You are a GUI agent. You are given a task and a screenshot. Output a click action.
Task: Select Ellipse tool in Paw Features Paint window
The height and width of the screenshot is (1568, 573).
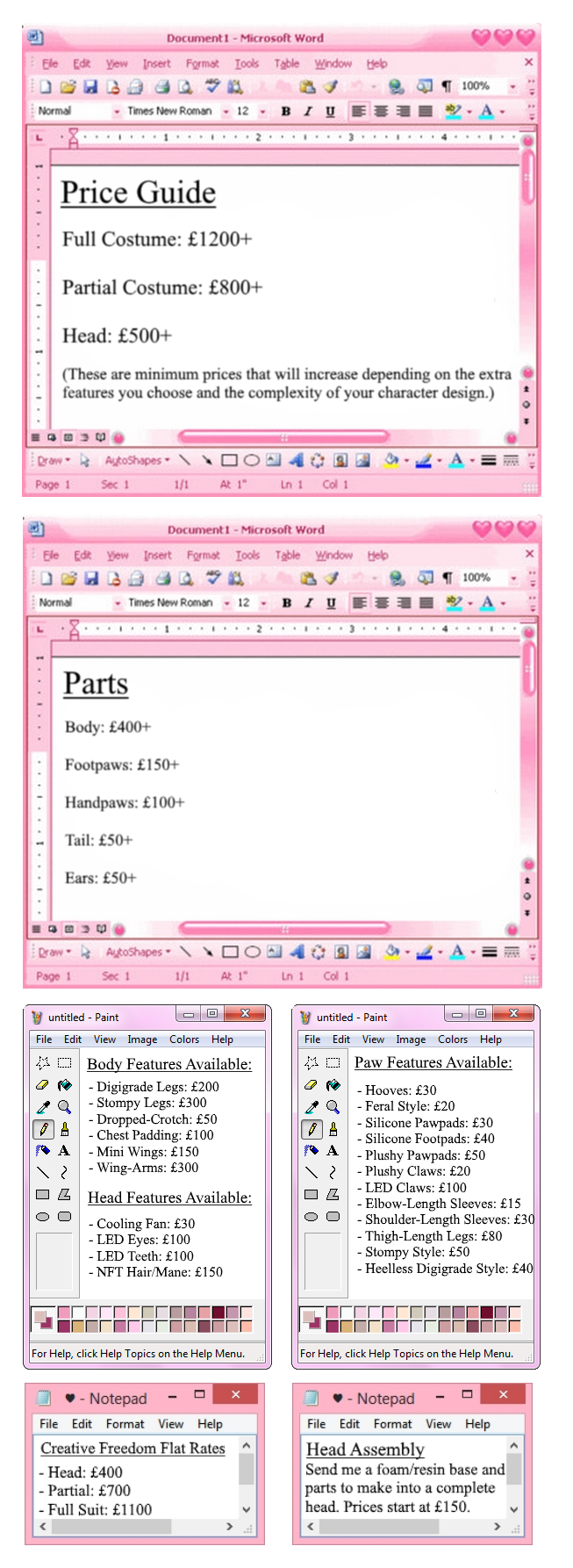[311, 1217]
